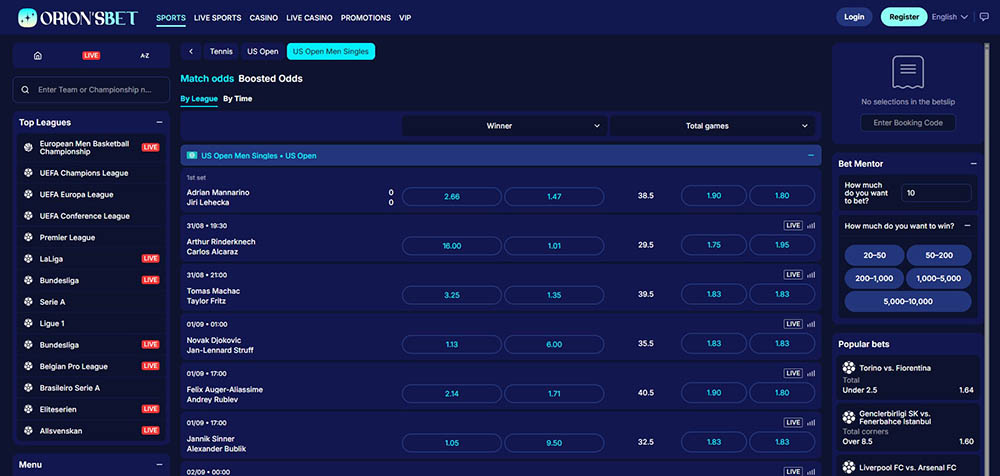Click the LIVE badge next to LaLiga
Image resolution: width=1000 pixels, height=476 pixels.
151,258
